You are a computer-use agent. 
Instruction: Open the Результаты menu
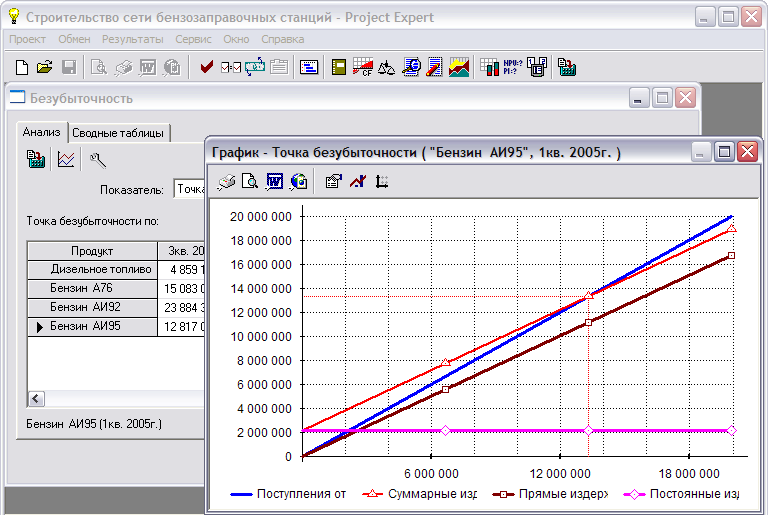pos(133,39)
